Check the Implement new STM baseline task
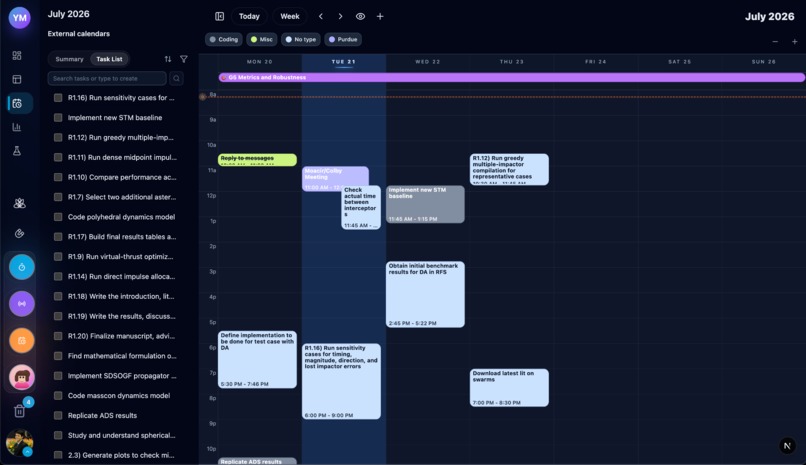 click(58, 118)
